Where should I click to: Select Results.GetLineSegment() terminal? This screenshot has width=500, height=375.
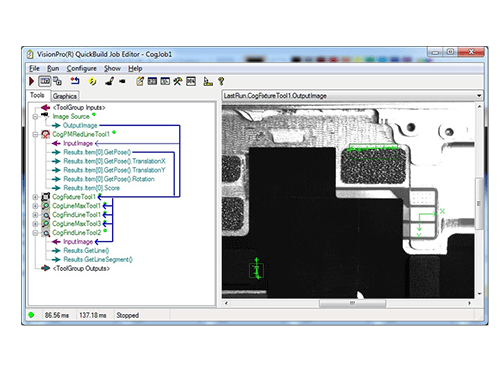click(x=98, y=260)
